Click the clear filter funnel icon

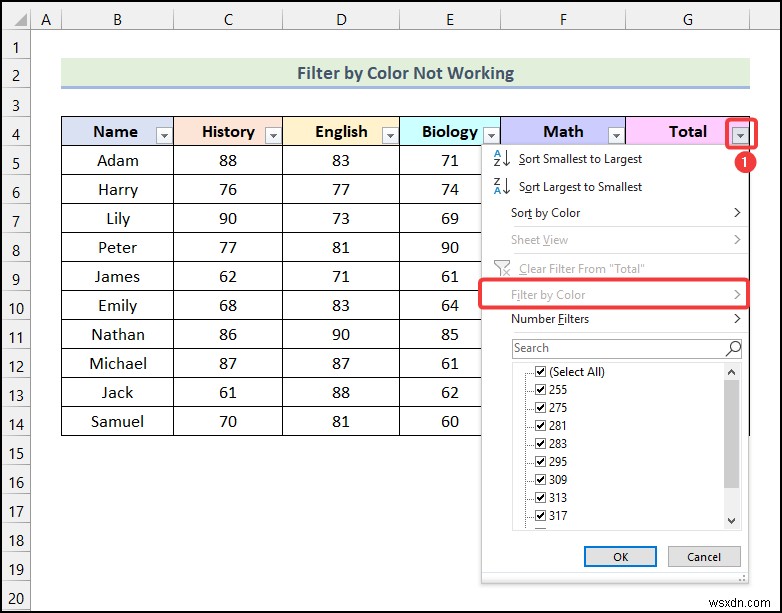tap(502, 268)
